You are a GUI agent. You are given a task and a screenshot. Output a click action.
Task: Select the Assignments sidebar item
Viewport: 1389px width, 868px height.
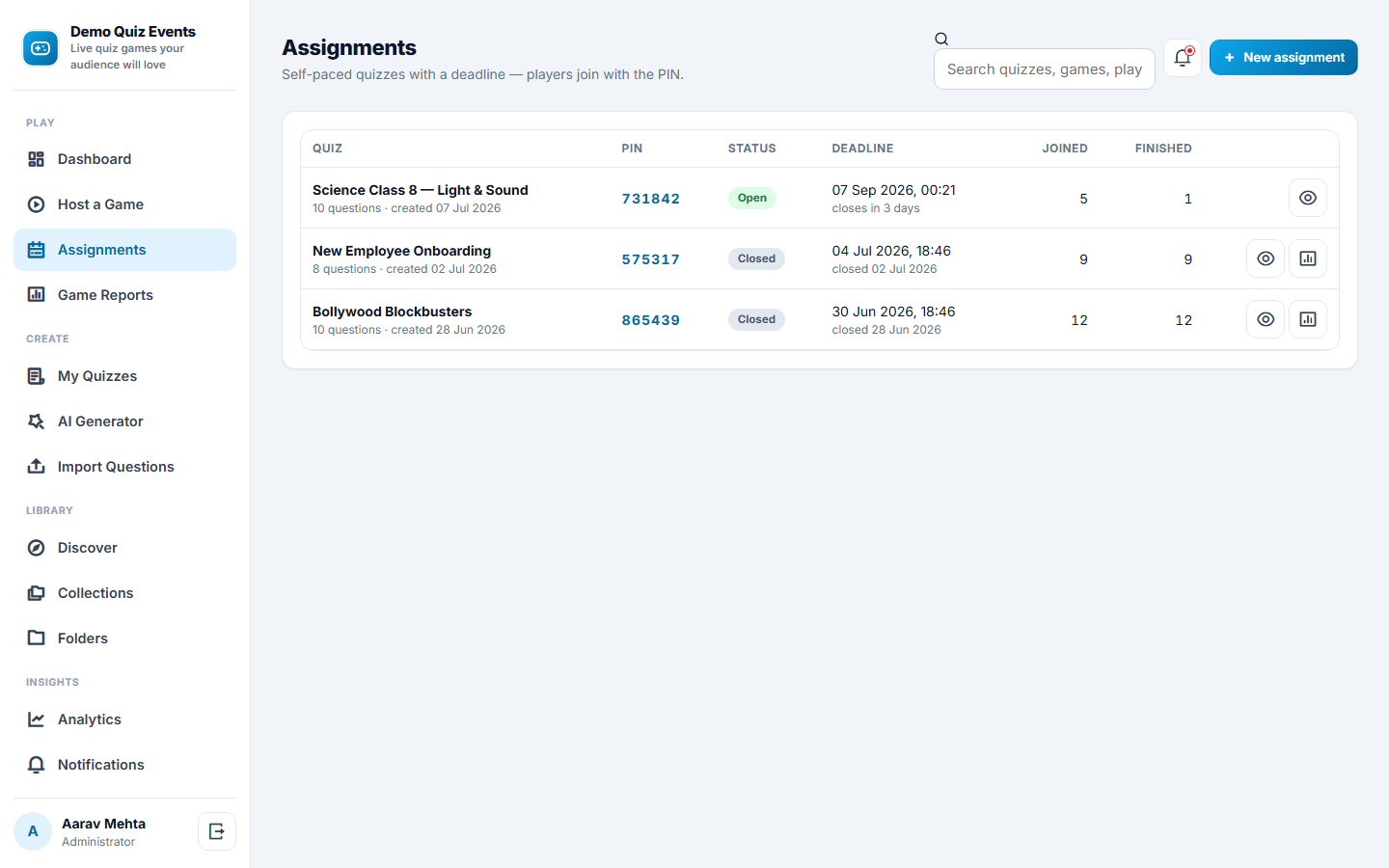point(124,250)
